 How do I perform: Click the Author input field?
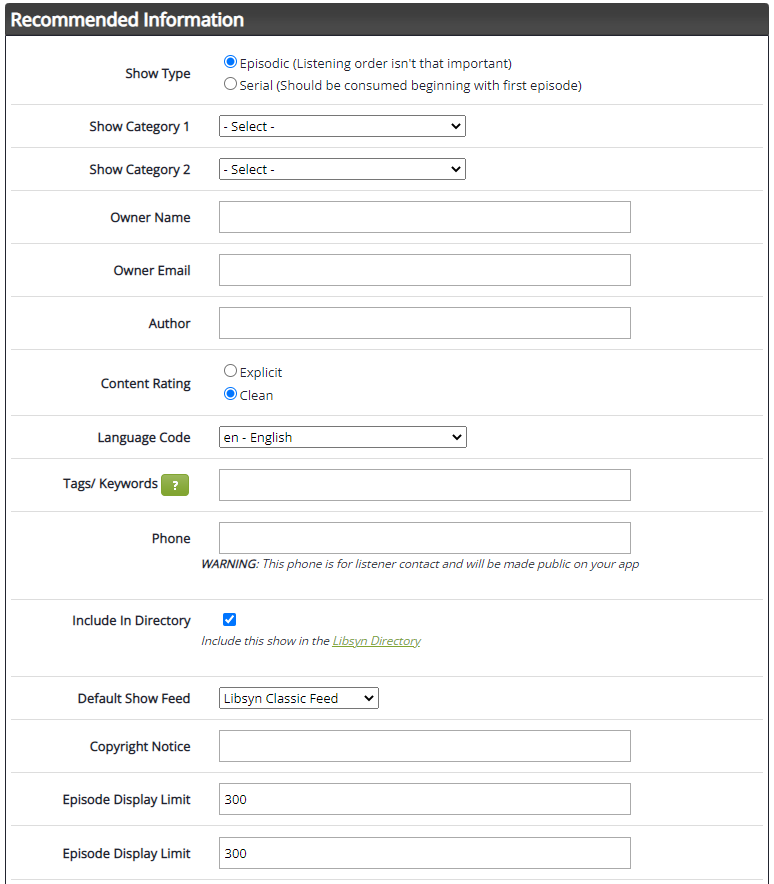tap(425, 323)
